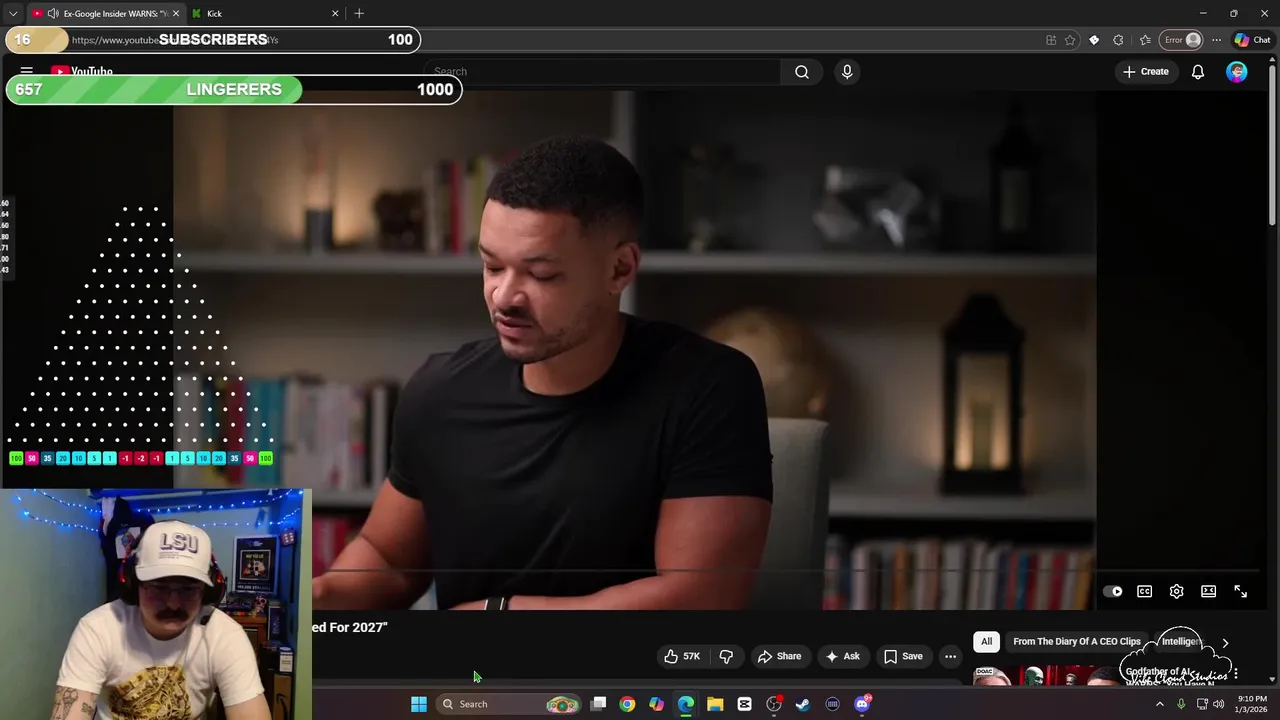This screenshot has width=1280, height=720.
Task: Open the split screen apps icon in address bar
Action: pos(1051,40)
